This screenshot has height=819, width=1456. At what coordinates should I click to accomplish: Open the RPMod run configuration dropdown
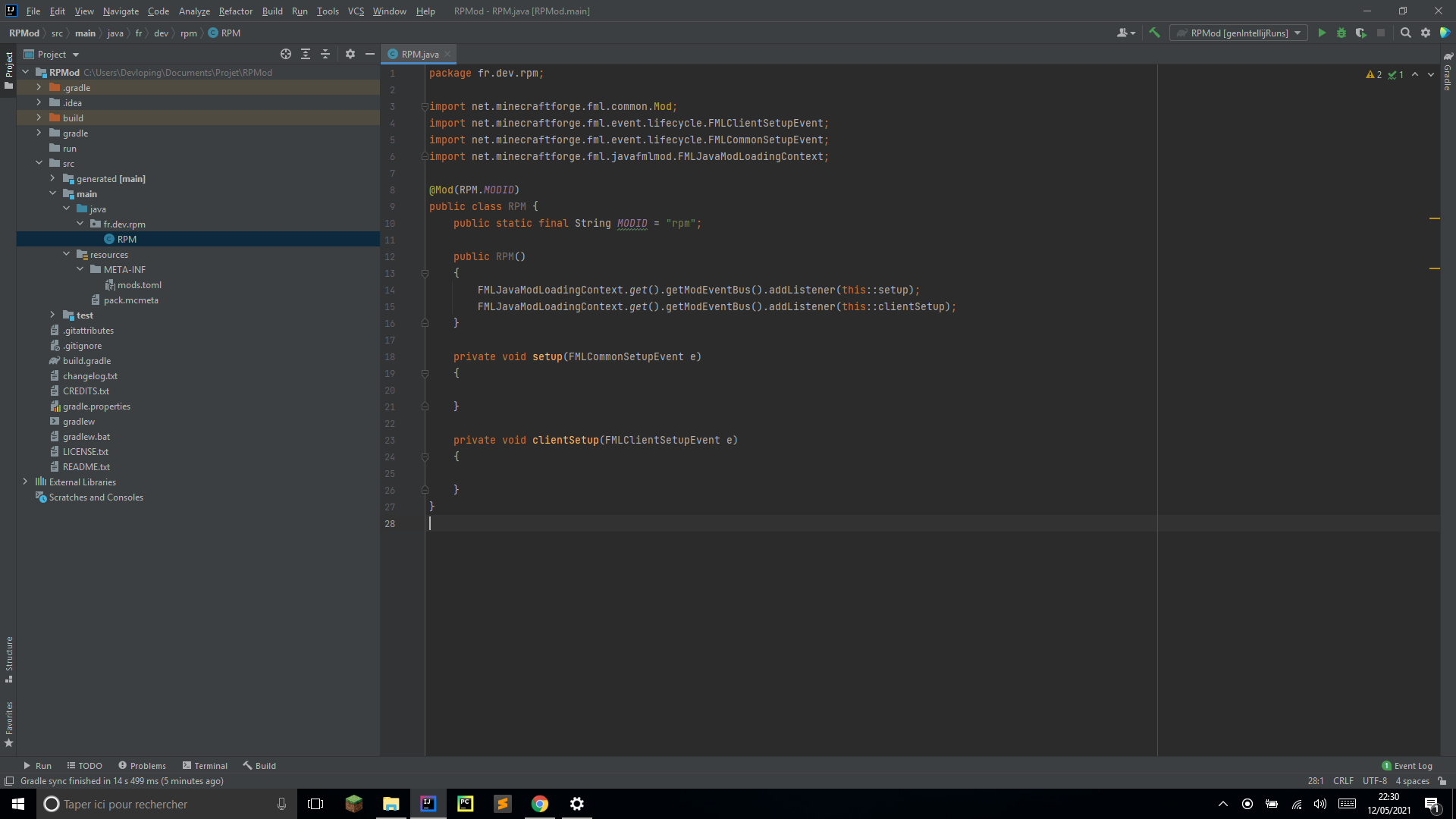(x=1238, y=33)
